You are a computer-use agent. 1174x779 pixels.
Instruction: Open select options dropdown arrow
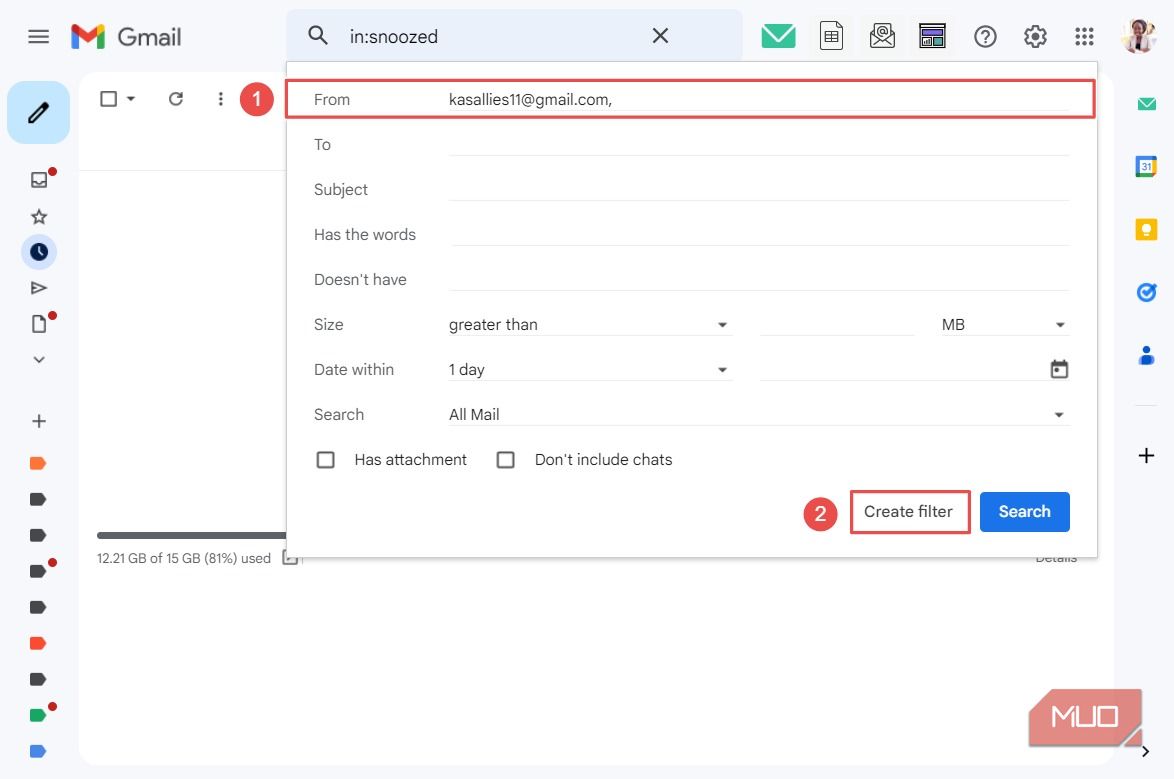131,99
